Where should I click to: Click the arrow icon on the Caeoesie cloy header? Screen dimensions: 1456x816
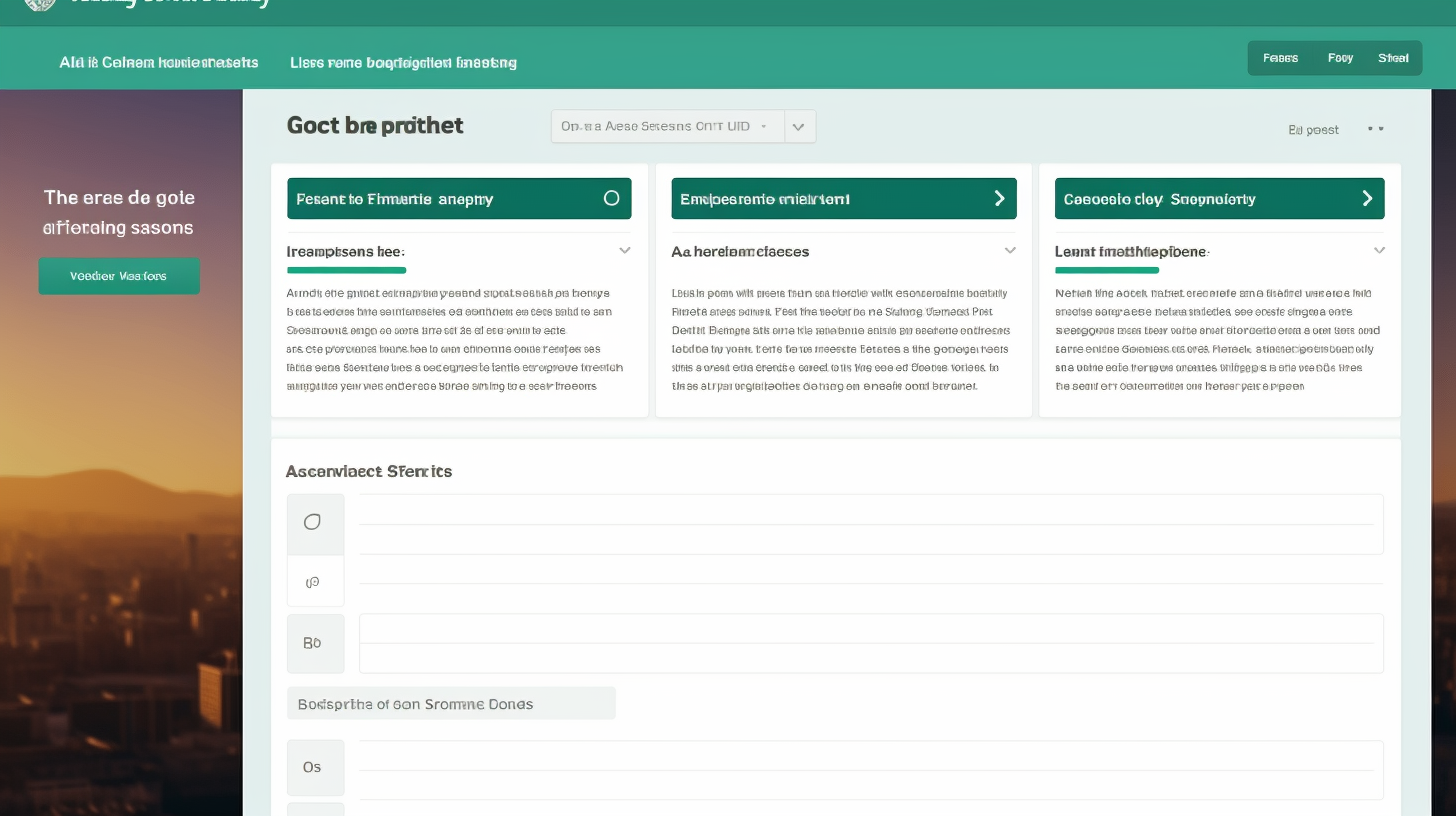[1367, 198]
